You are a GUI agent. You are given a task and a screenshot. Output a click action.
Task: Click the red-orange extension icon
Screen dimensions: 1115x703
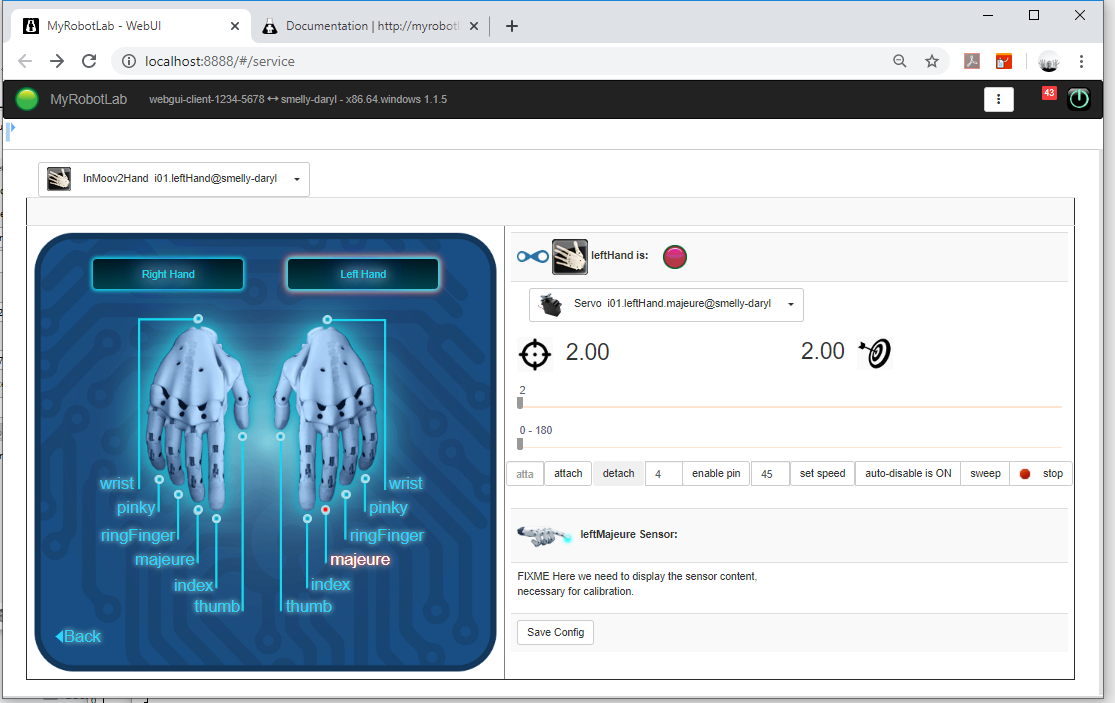coord(1003,61)
